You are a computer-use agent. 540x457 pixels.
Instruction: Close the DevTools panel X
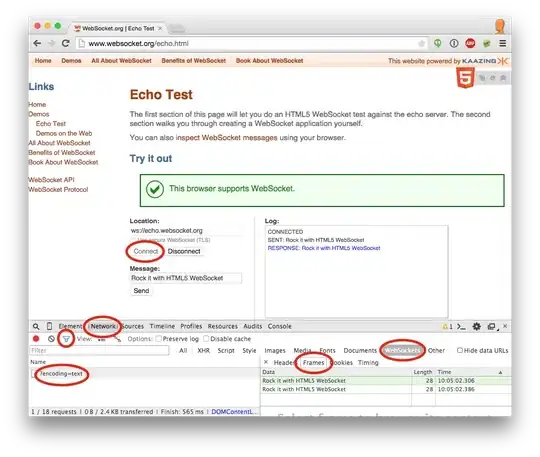505,326
